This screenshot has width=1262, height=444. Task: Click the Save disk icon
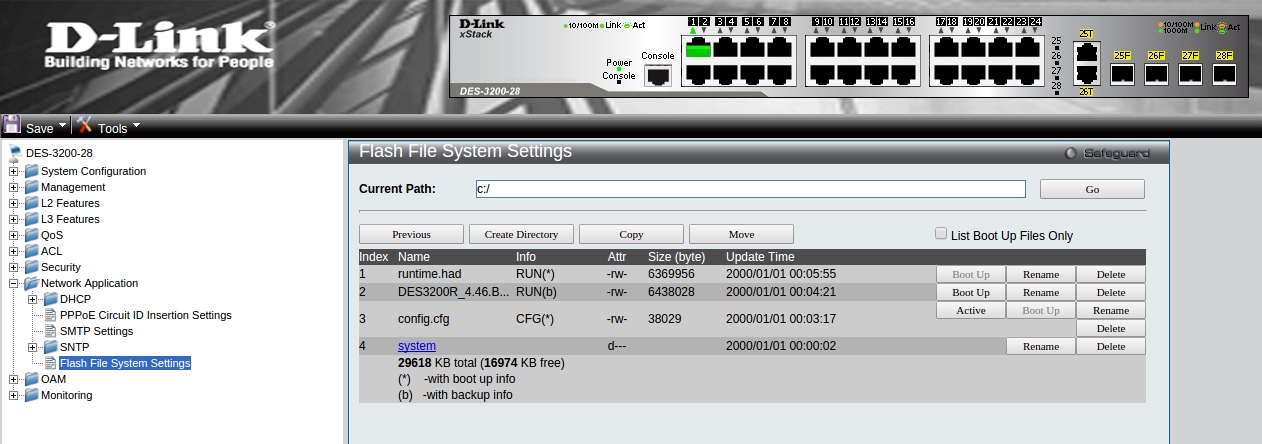click(x=12, y=126)
